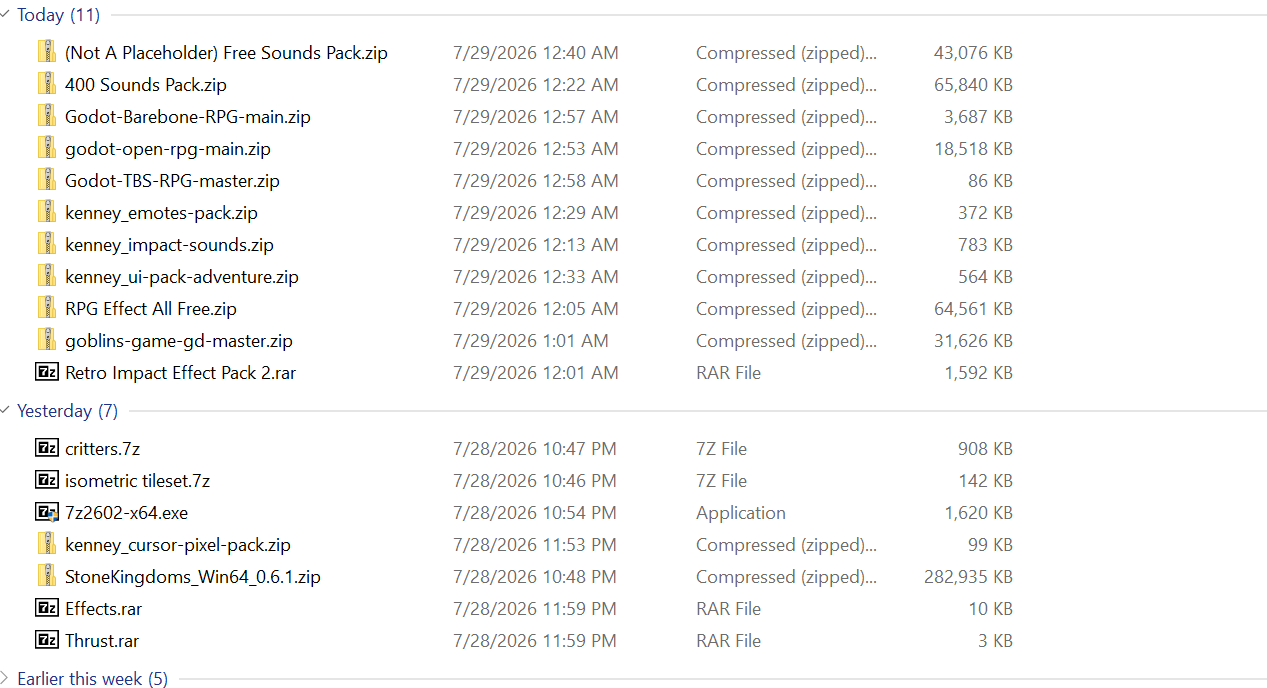Select the 7z2602-x64.exe application icon
The width and height of the screenshot is (1267, 688).
(x=47, y=512)
